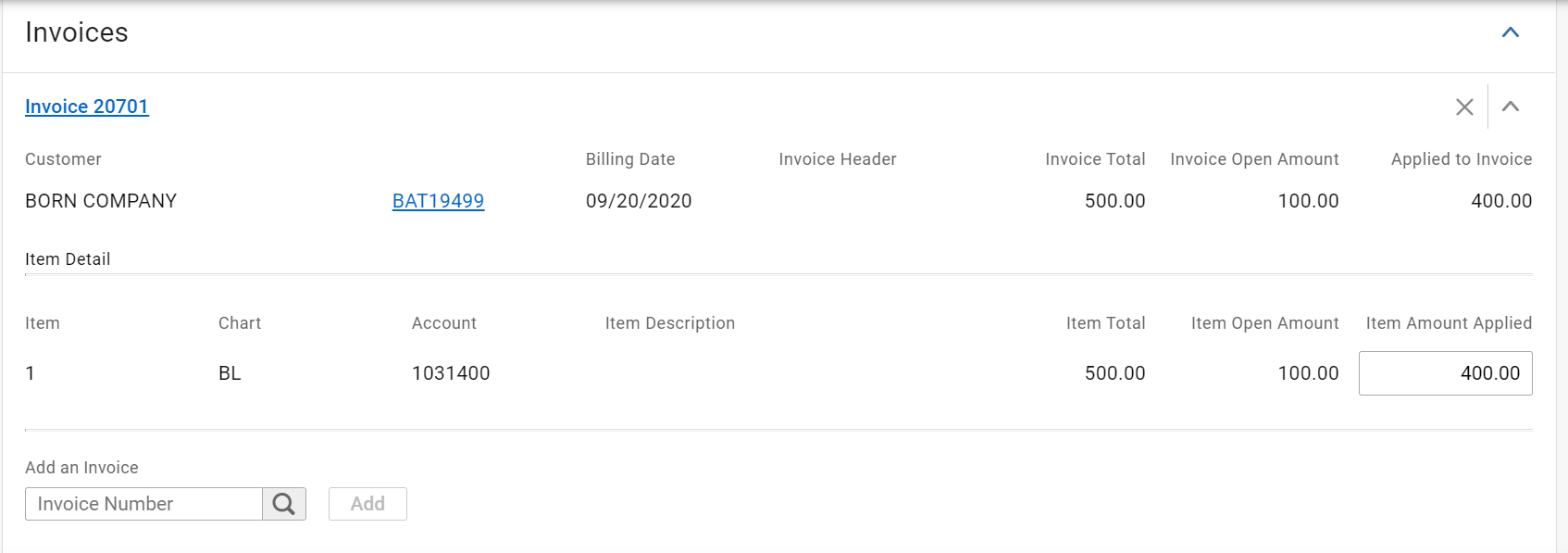Click the Invoice Open Amount 100.00 value
The width and height of the screenshot is (1568, 553).
(1308, 201)
